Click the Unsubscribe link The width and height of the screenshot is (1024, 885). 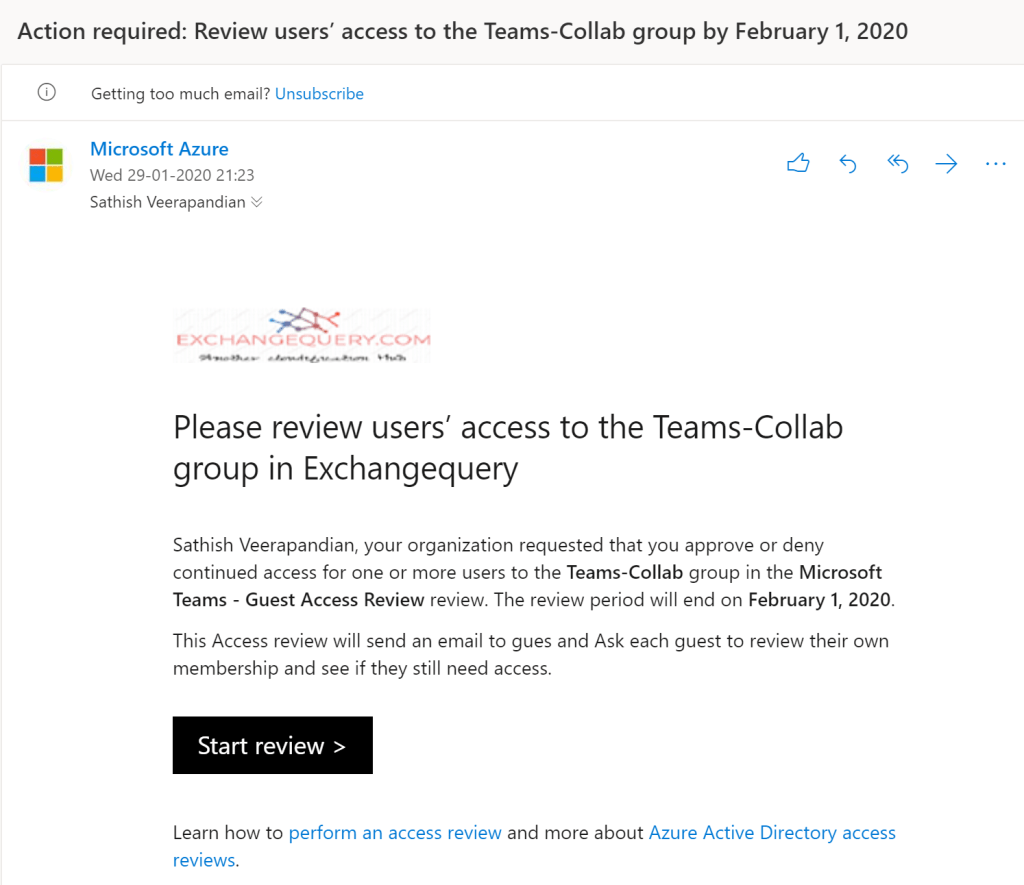click(x=319, y=94)
